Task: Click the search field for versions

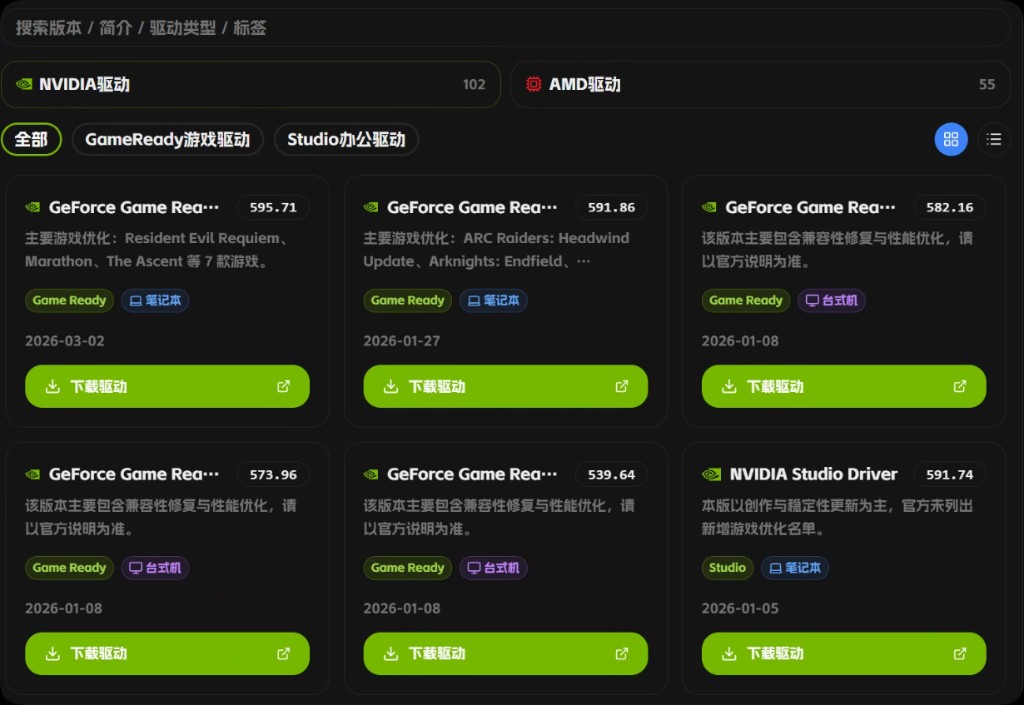Action: pos(506,27)
